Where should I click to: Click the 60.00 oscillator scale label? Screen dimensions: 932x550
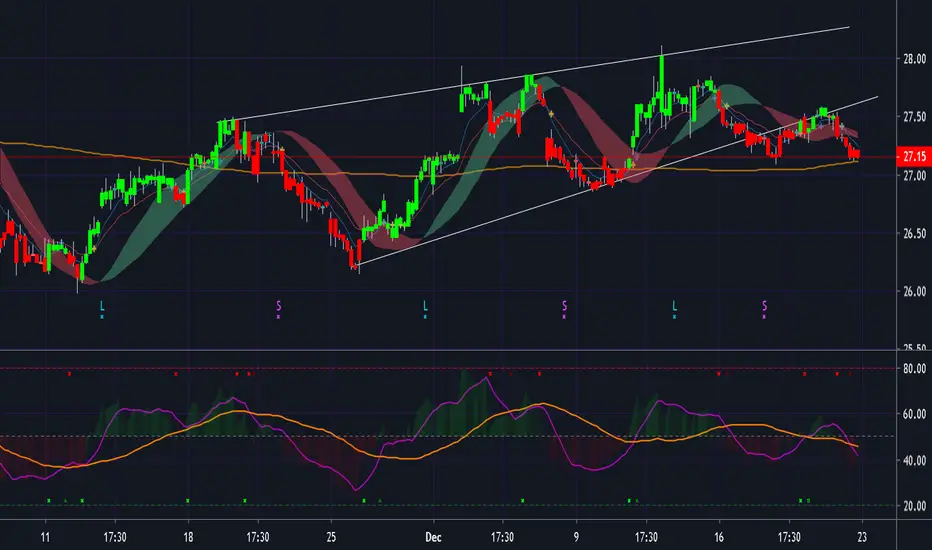[914, 414]
